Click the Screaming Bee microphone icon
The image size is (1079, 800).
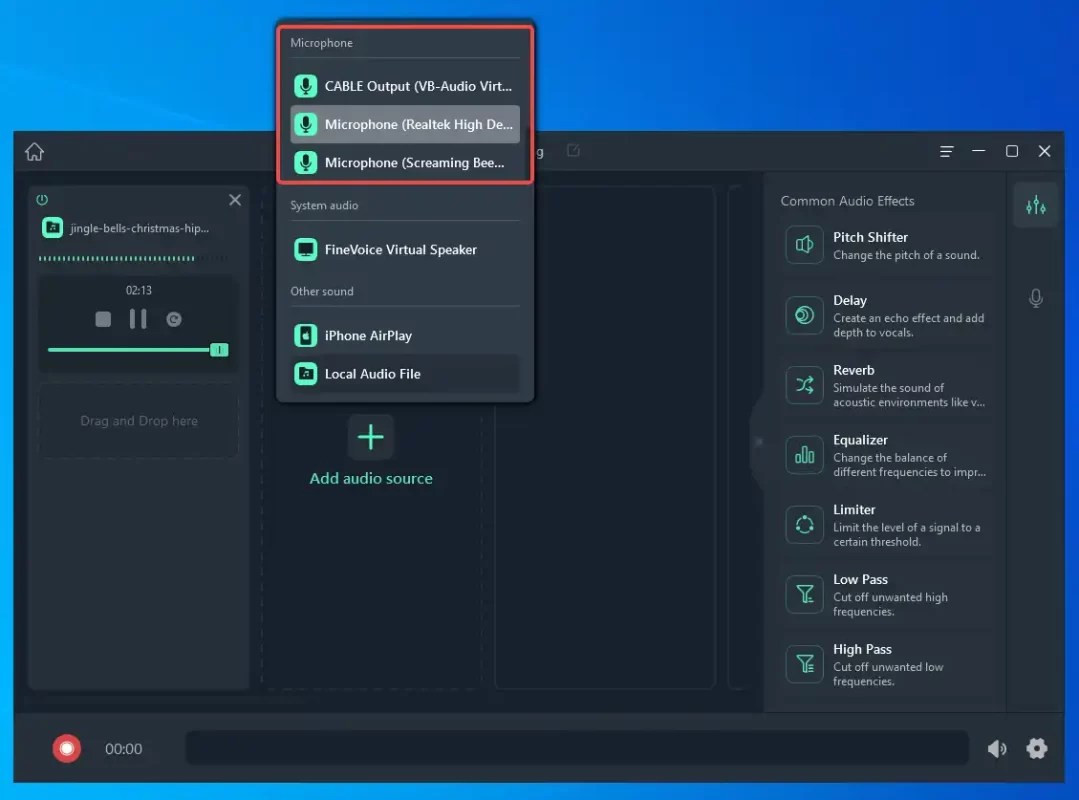tap(306, 163)
